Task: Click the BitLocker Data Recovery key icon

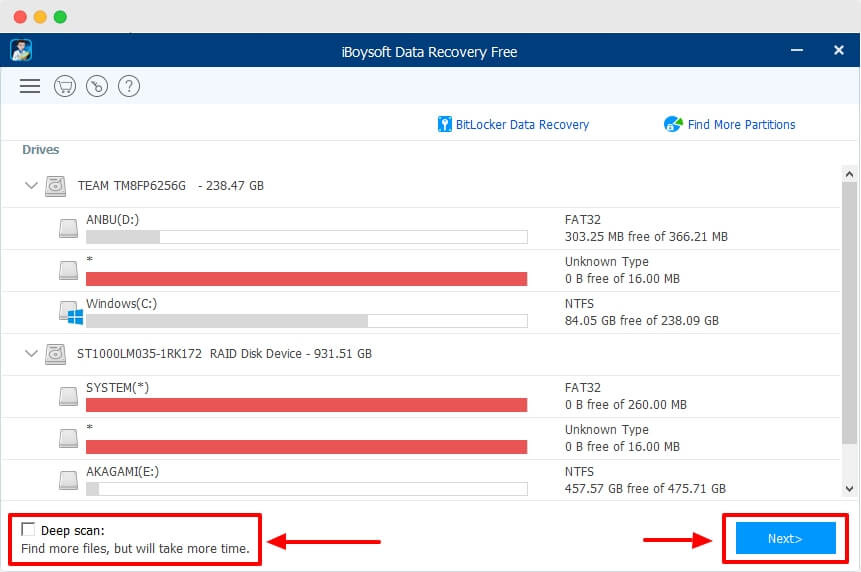Action: [444, 124]
